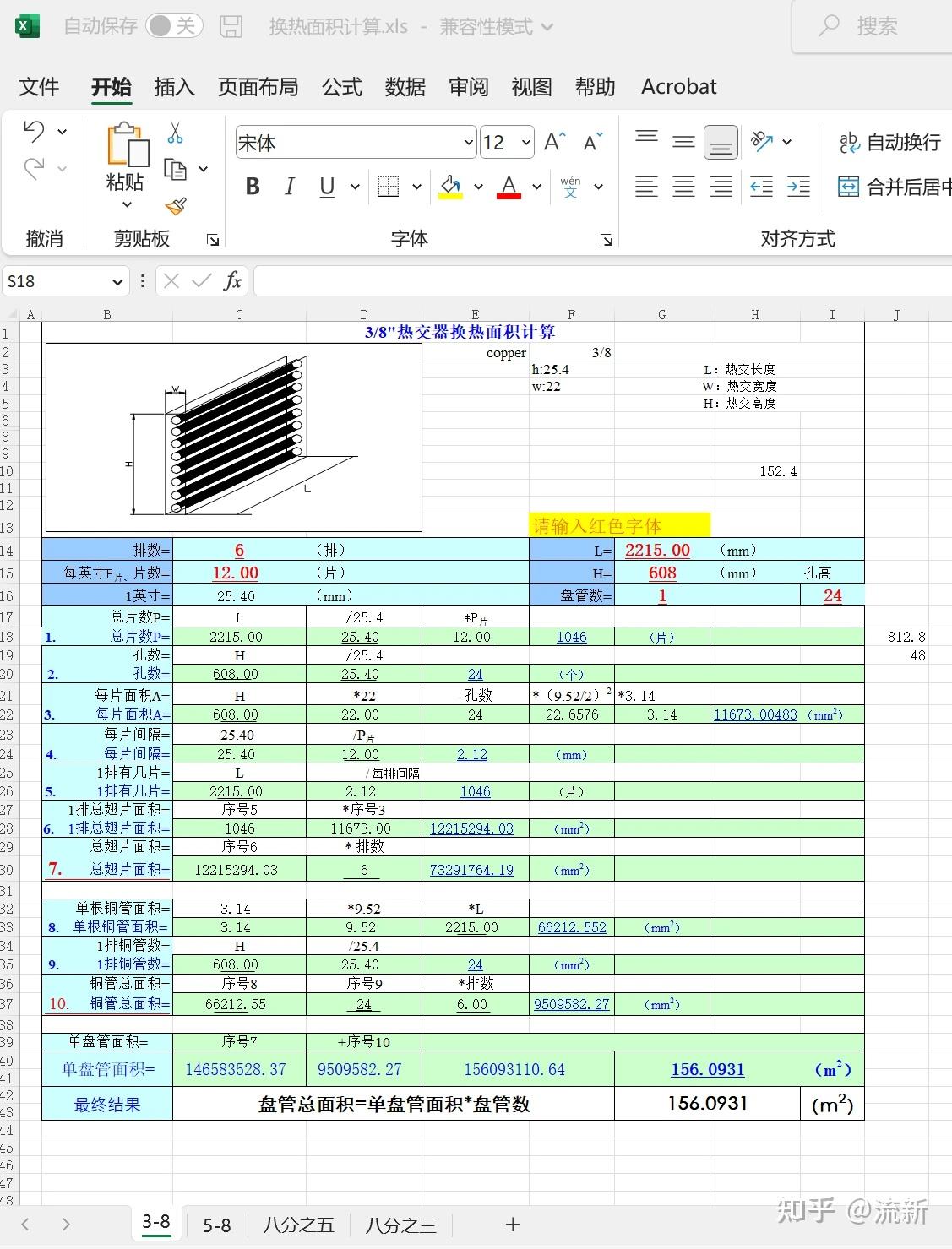Toggle wrap text 自动换行
Screen dimensions: 952x1249
[x=890, y=142]
